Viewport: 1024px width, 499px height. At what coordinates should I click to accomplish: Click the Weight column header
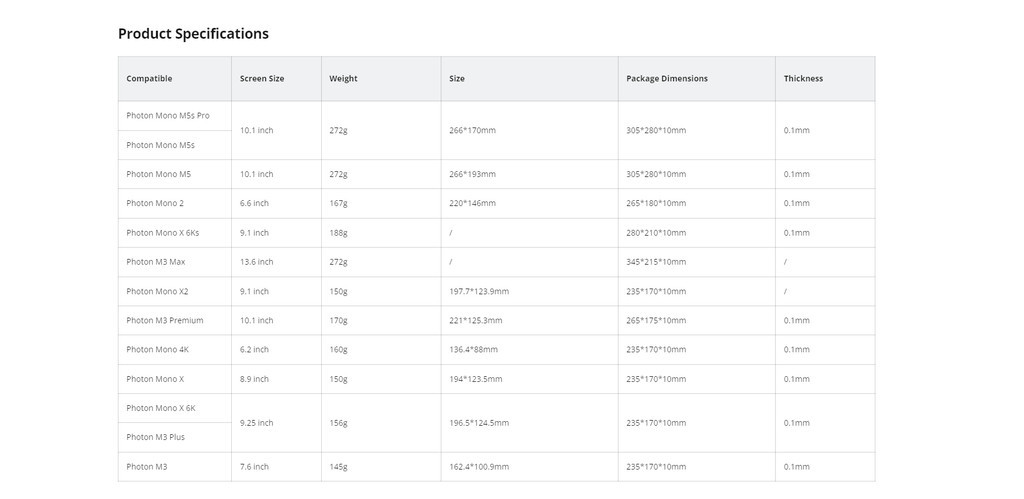coord(381,78)
